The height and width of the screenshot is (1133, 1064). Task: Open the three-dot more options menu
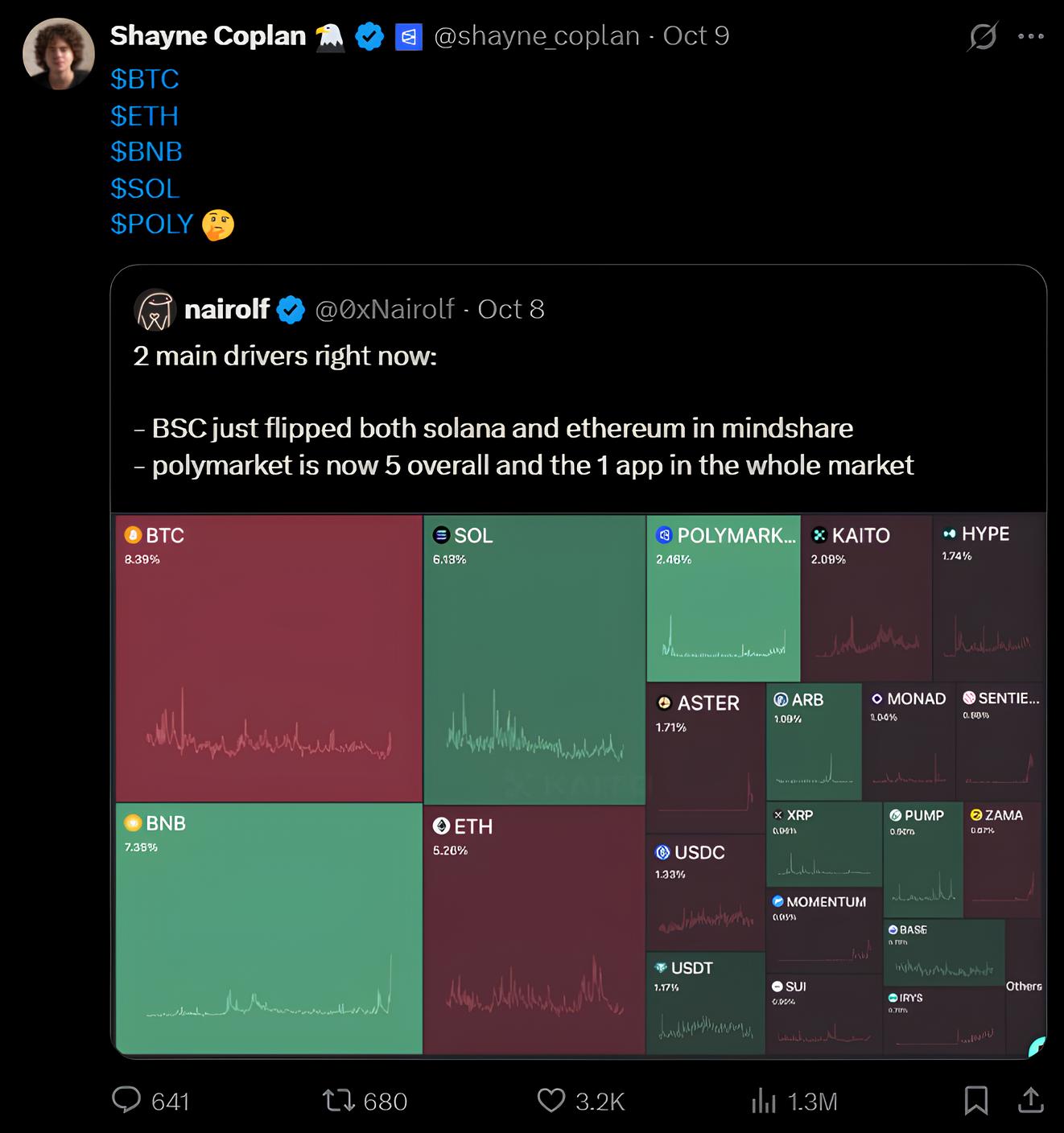tap(1030, 36)
